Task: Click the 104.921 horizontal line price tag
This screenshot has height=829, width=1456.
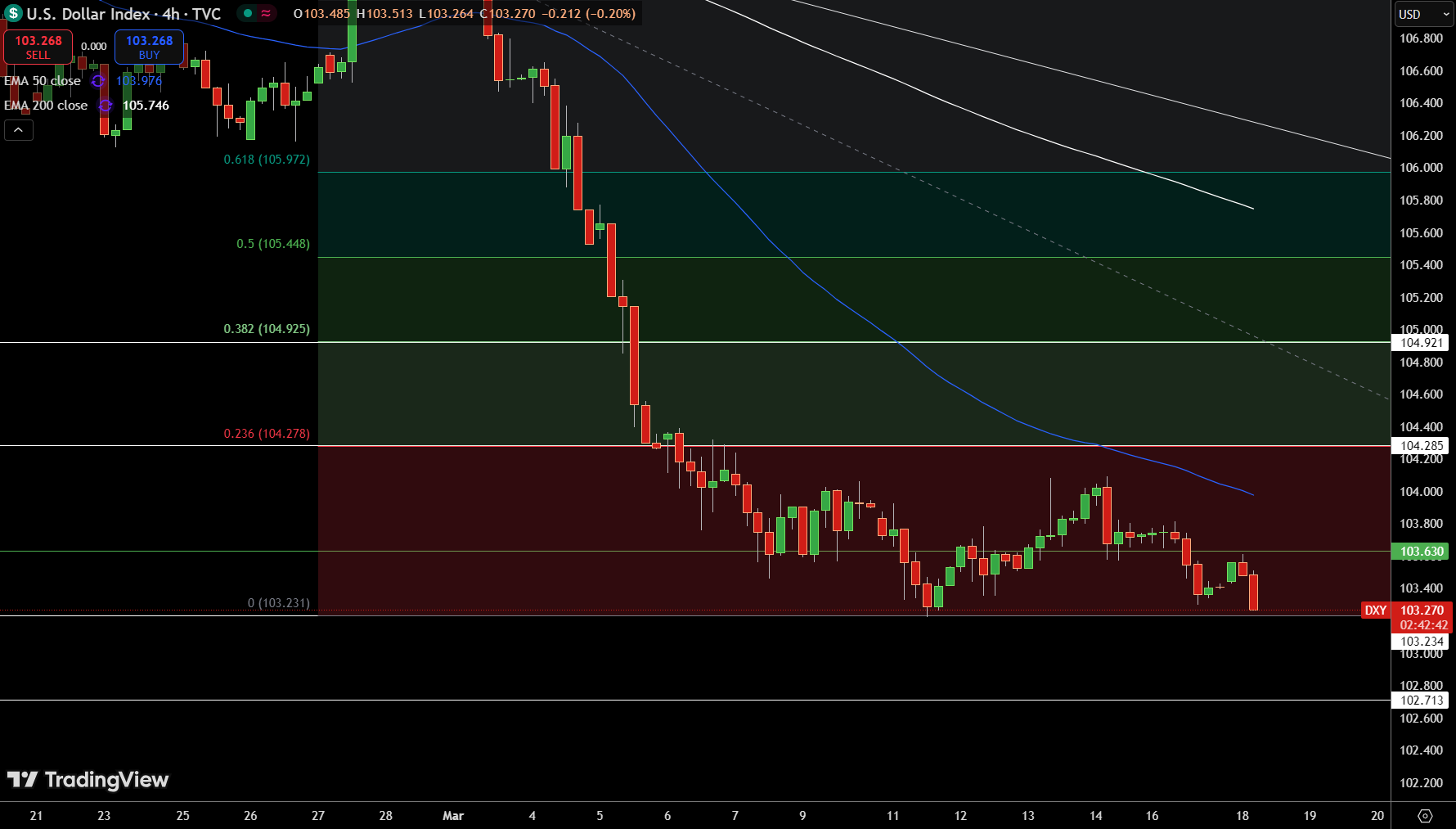Action: pyautogui.click(x=1421, y=343)
